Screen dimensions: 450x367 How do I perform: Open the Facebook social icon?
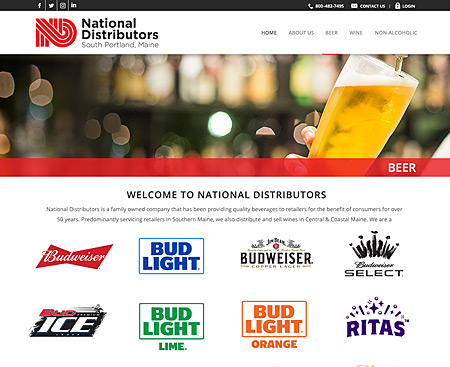pyautogui.click(x=40, y=5)
